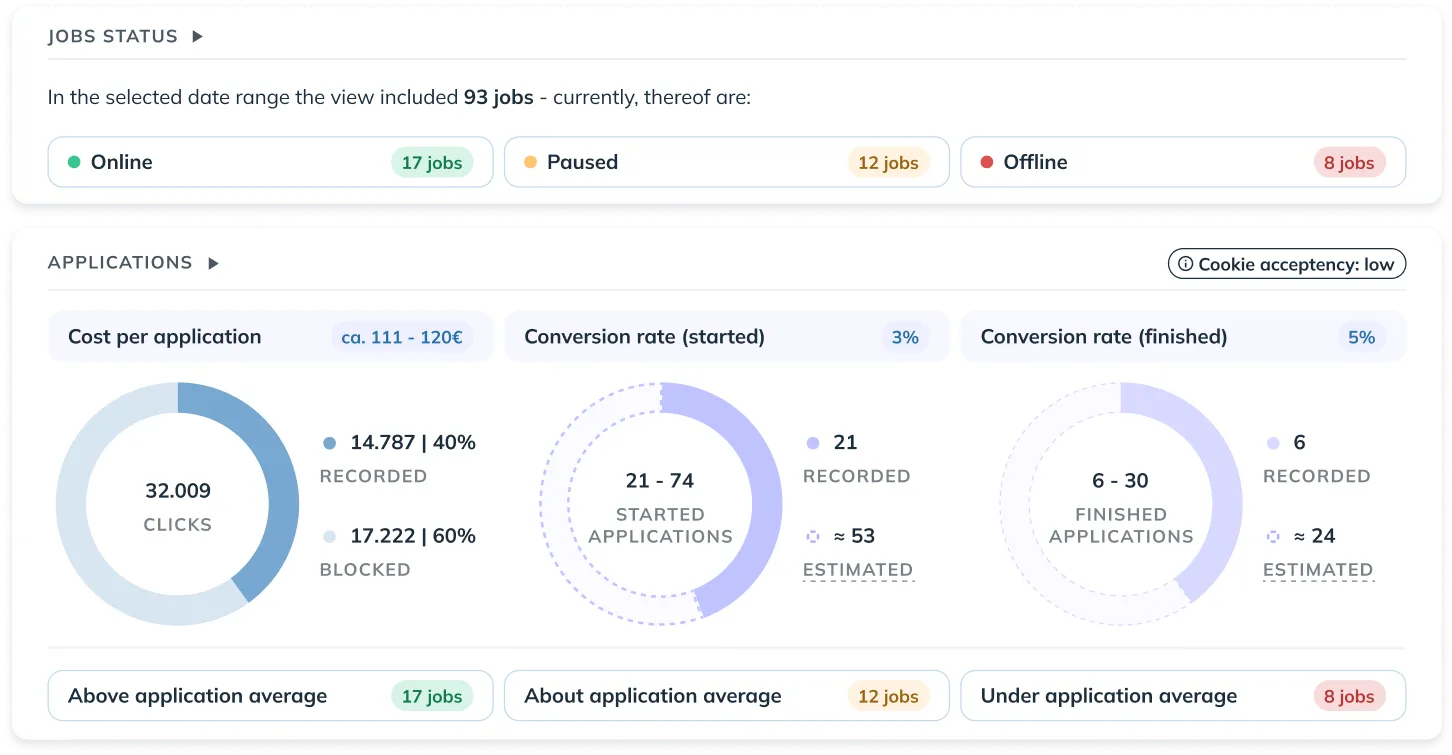Switch to the Conversion rate finished panel
The image size is (1452, 755).
[x=1183, y=337]
